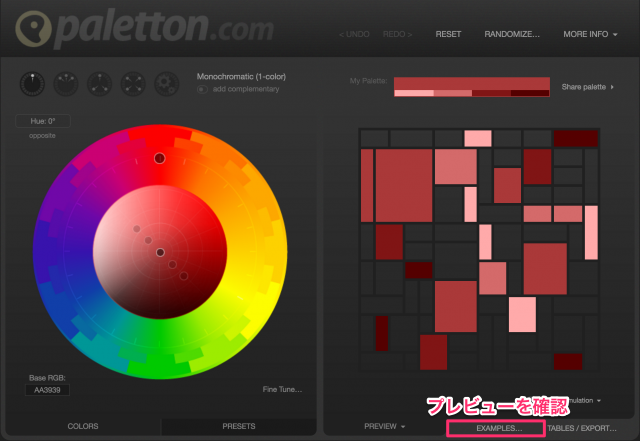Click the darkest shade marker in inner circle
640x441 pixels.
point(184,276)
